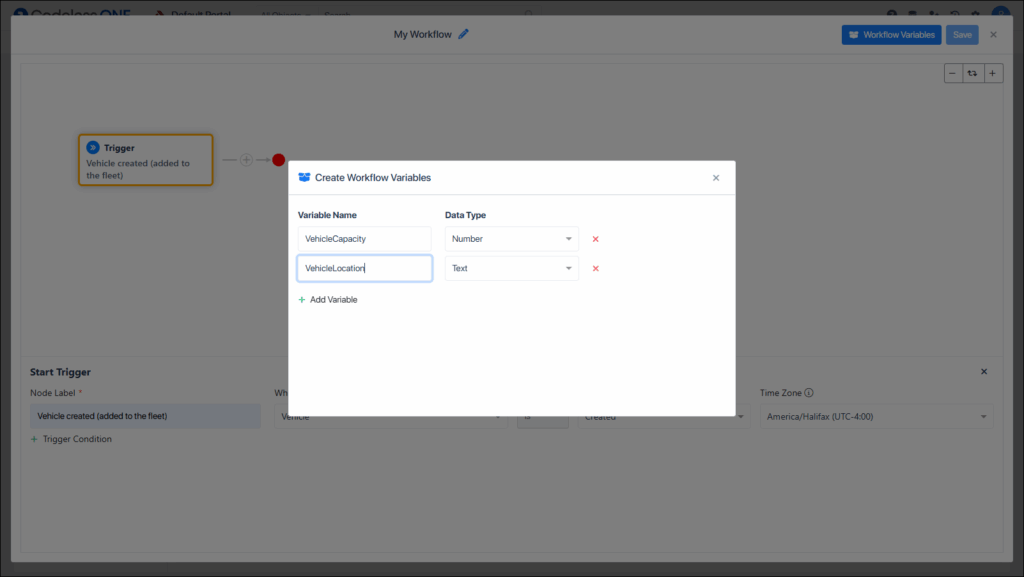Image resolution: width=1024 pixels, height=577 pixels.
Task: Click the Workflow Variables button
Action: [x=891, y=34]
